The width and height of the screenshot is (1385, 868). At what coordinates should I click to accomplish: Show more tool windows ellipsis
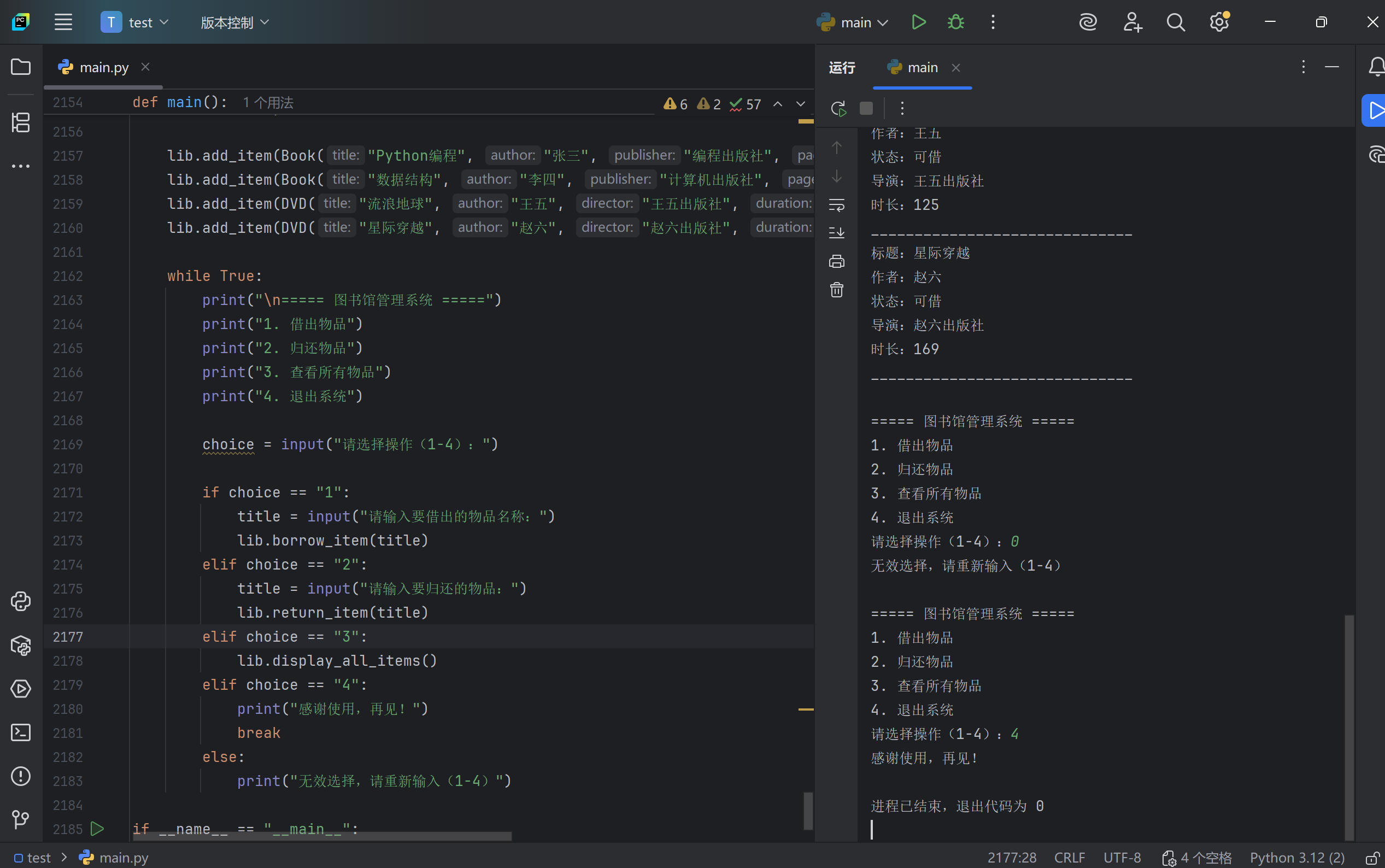point(21,167)
